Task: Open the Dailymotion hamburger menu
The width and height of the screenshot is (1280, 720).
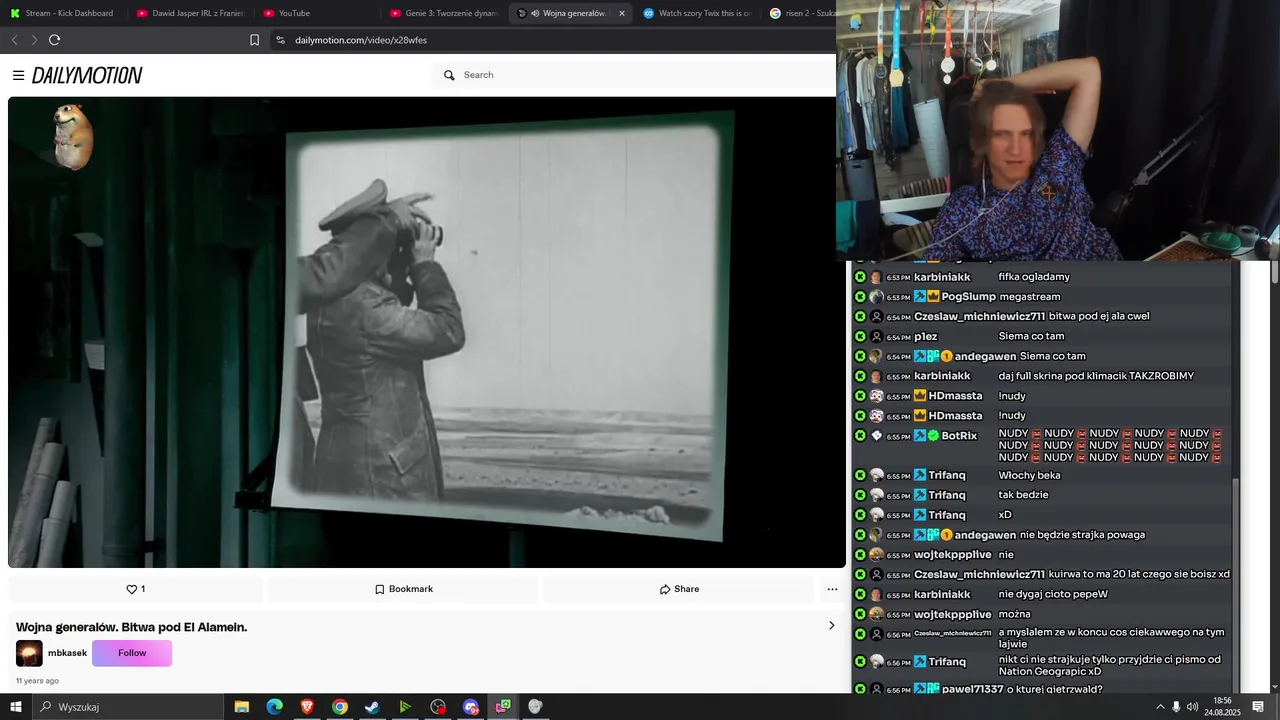Action: click(x=18, y=75)
